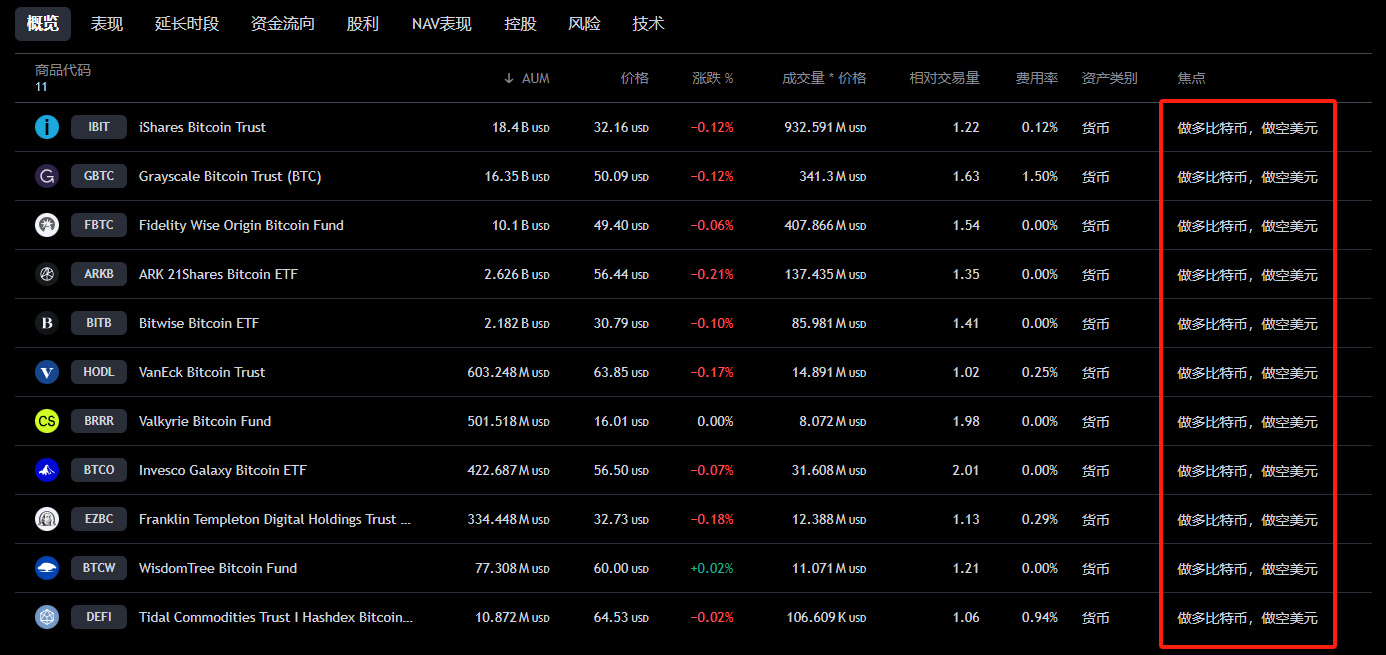Screen dimensions: 1386x655
Task: Sort by the 商品代码 column header
Action: tap(63, 70)
